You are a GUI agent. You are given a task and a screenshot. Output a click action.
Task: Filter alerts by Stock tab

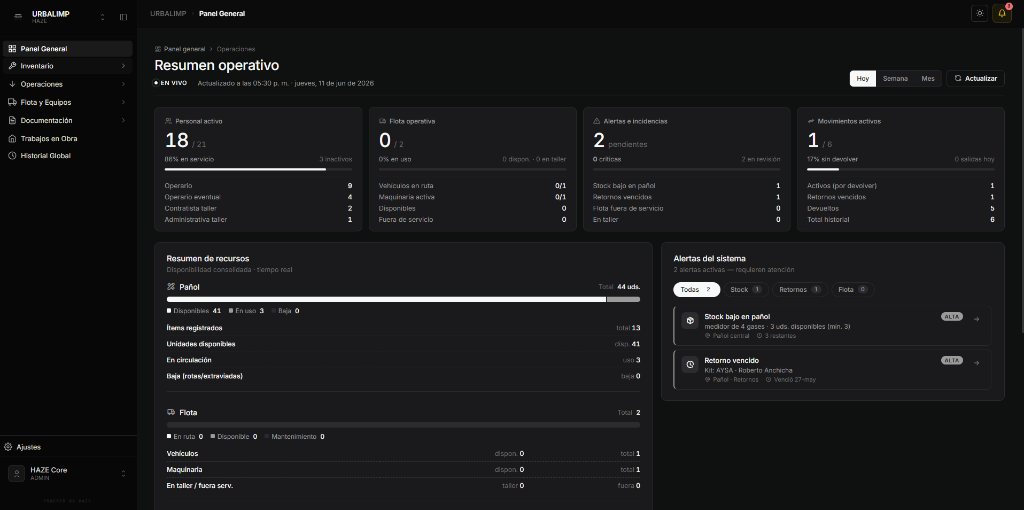(746, 289)
